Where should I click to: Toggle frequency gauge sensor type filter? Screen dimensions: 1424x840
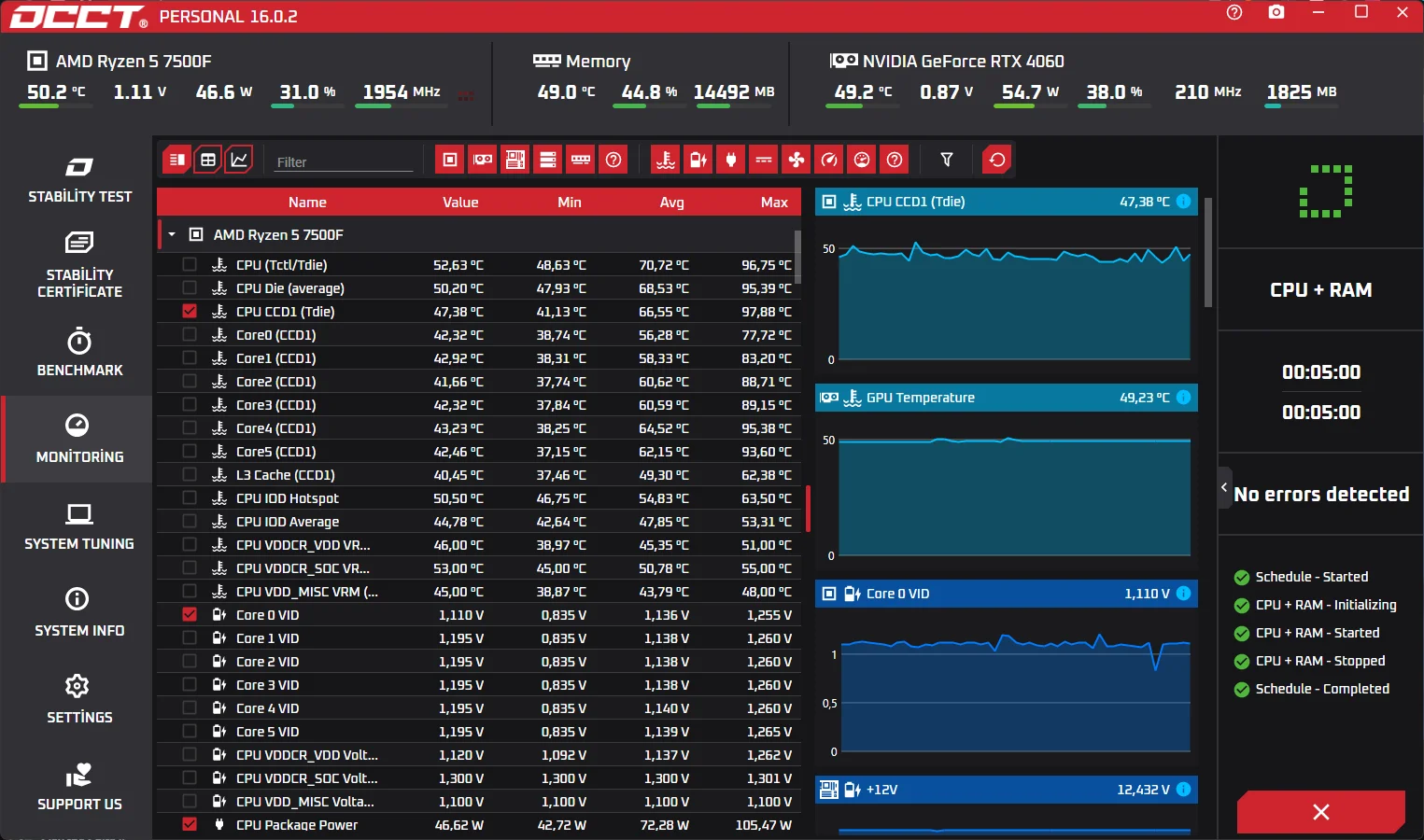(x=829, y=160)
